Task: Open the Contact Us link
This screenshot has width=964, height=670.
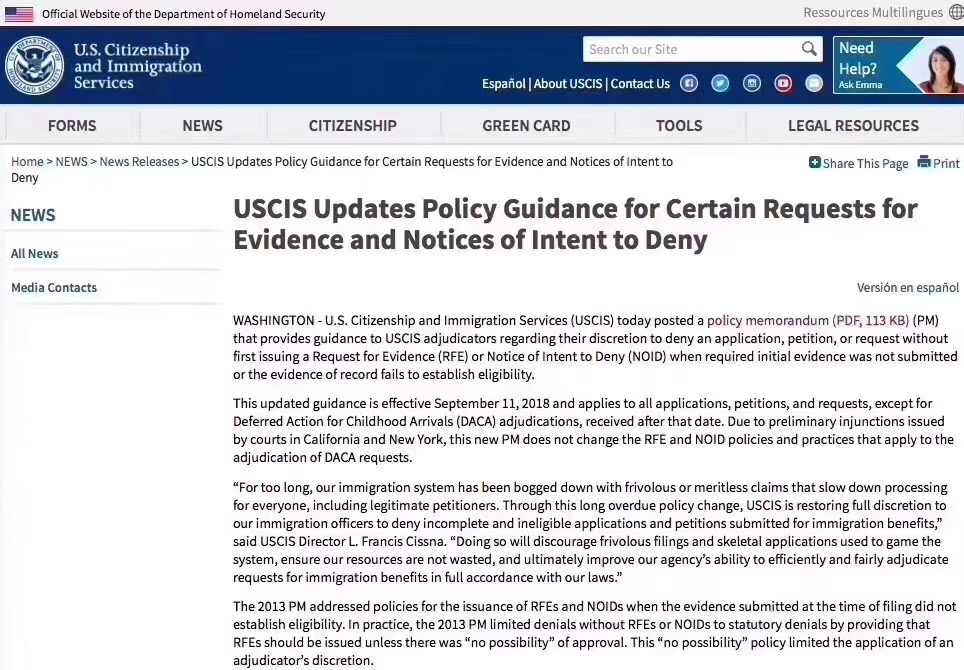Action: coord(640,84)
